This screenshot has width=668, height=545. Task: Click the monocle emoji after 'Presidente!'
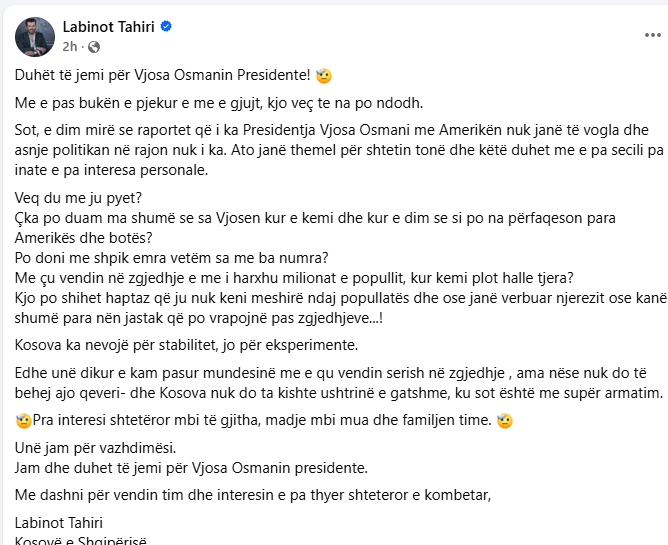pos(324,77)
